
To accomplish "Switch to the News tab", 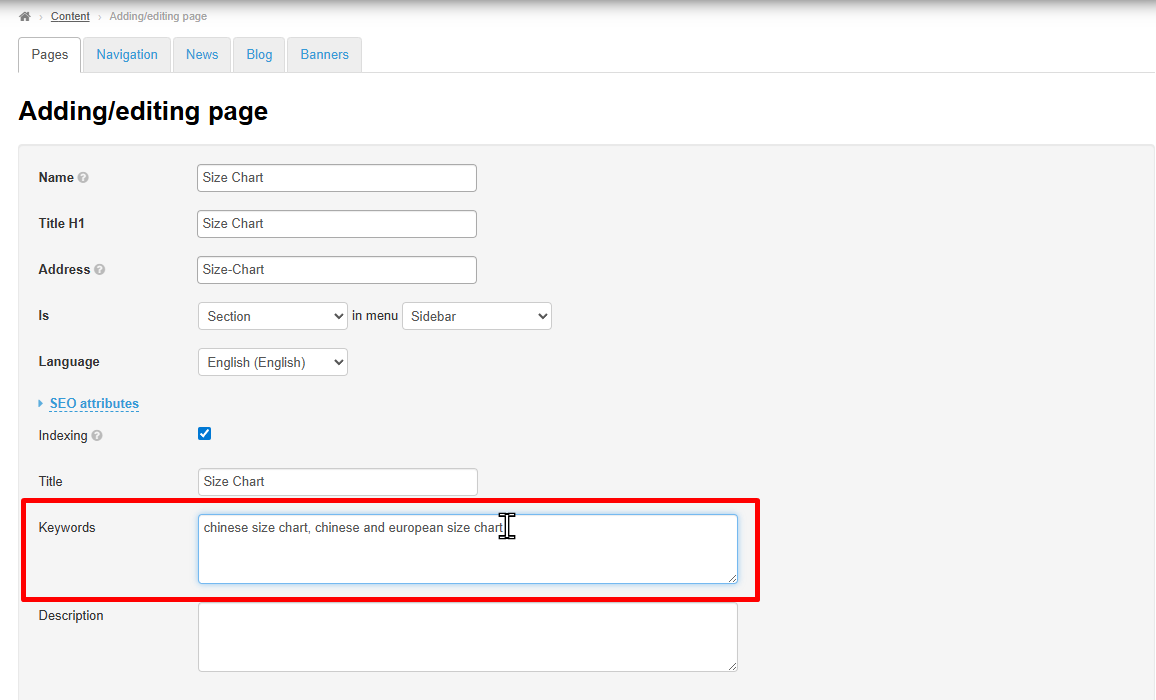I will [202, 55].
